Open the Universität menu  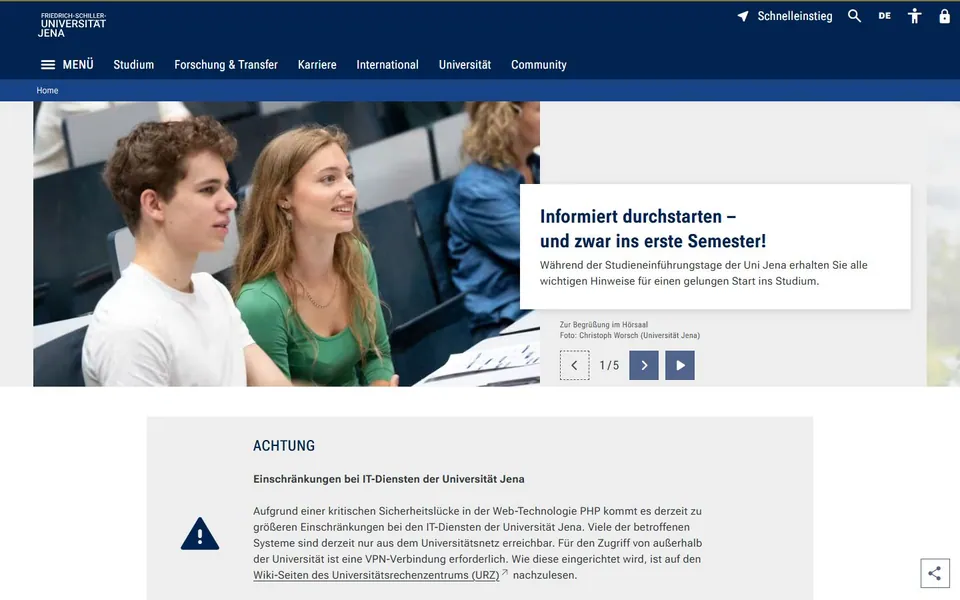465,65
